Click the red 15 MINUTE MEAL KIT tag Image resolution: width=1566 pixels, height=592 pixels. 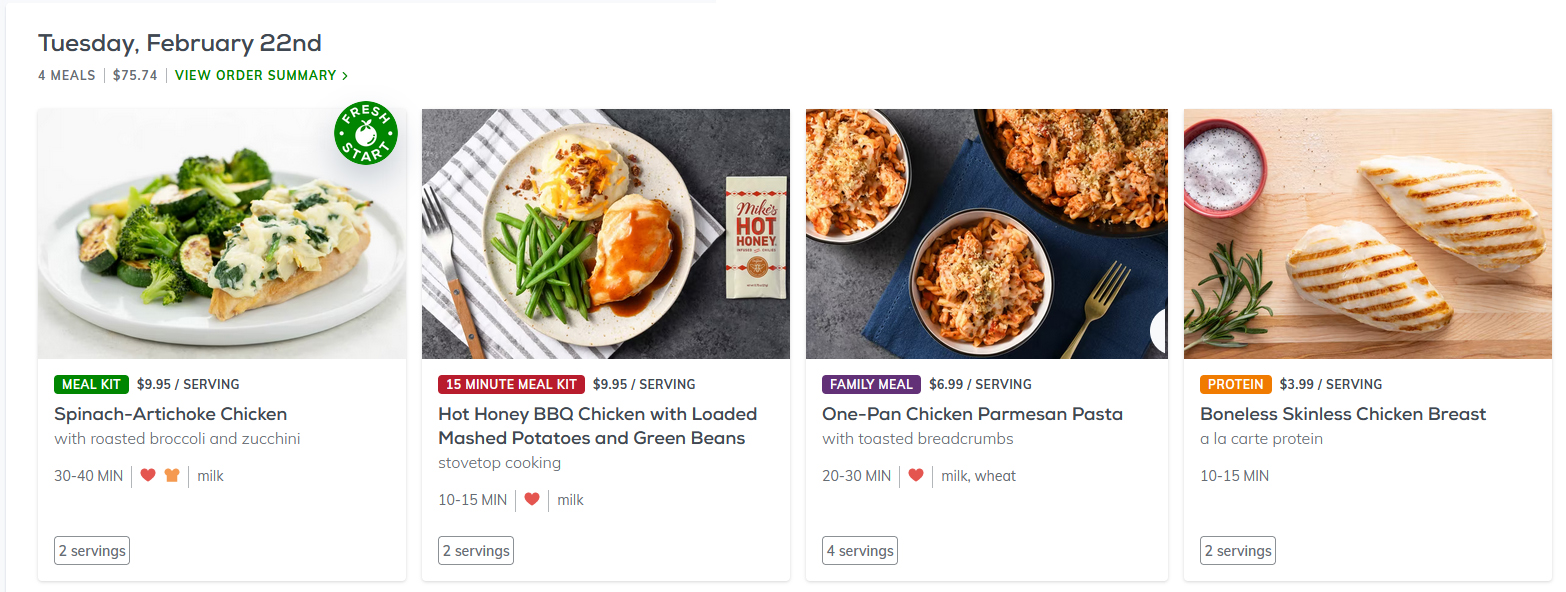(x=511, y=384)
